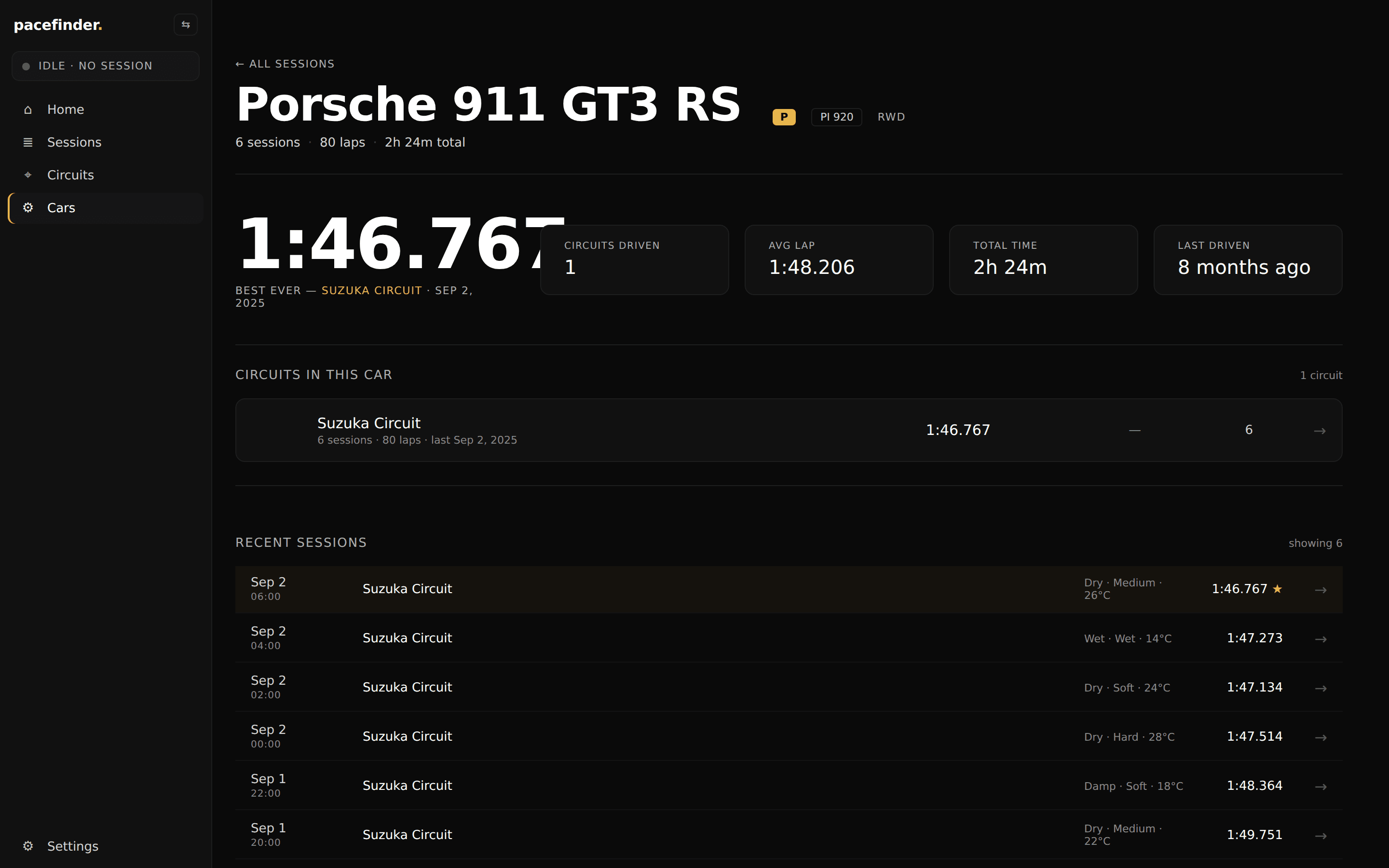Open Sessions in the sidebar
The height and width of the screenshot is (868, 1389).
[106, 142]
